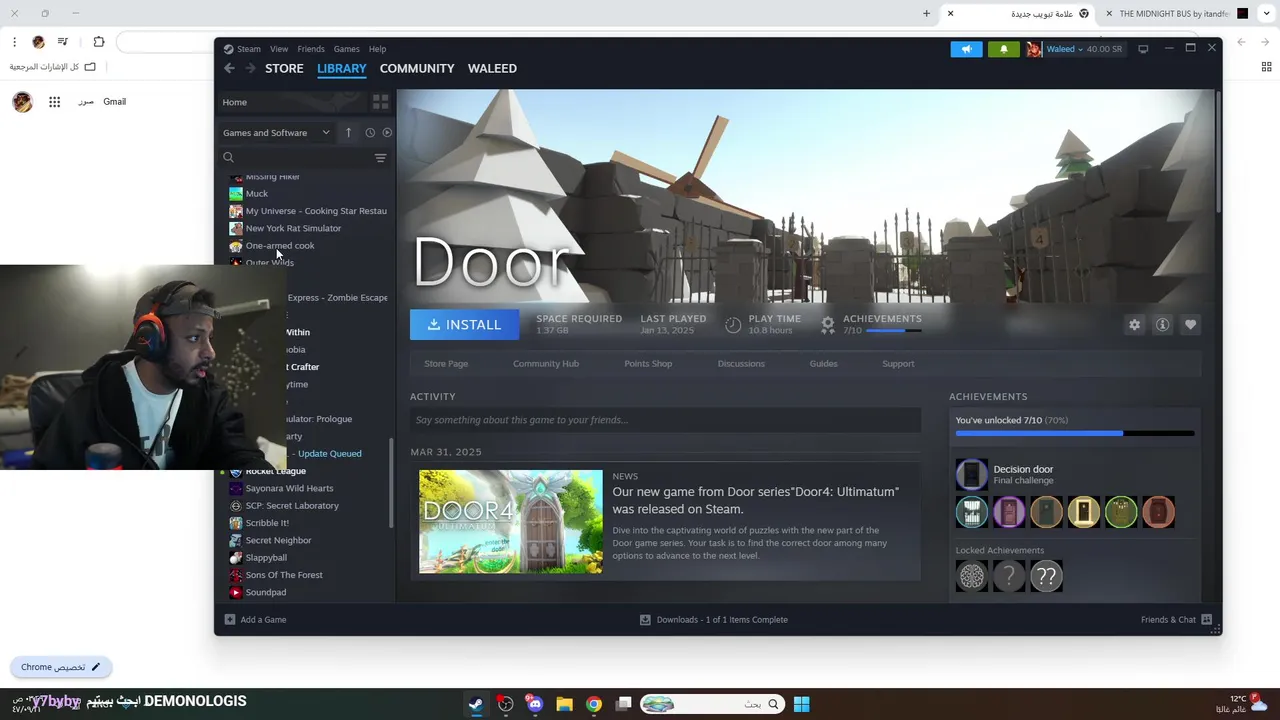Open Big Picture mode monitor icon

1143,49
